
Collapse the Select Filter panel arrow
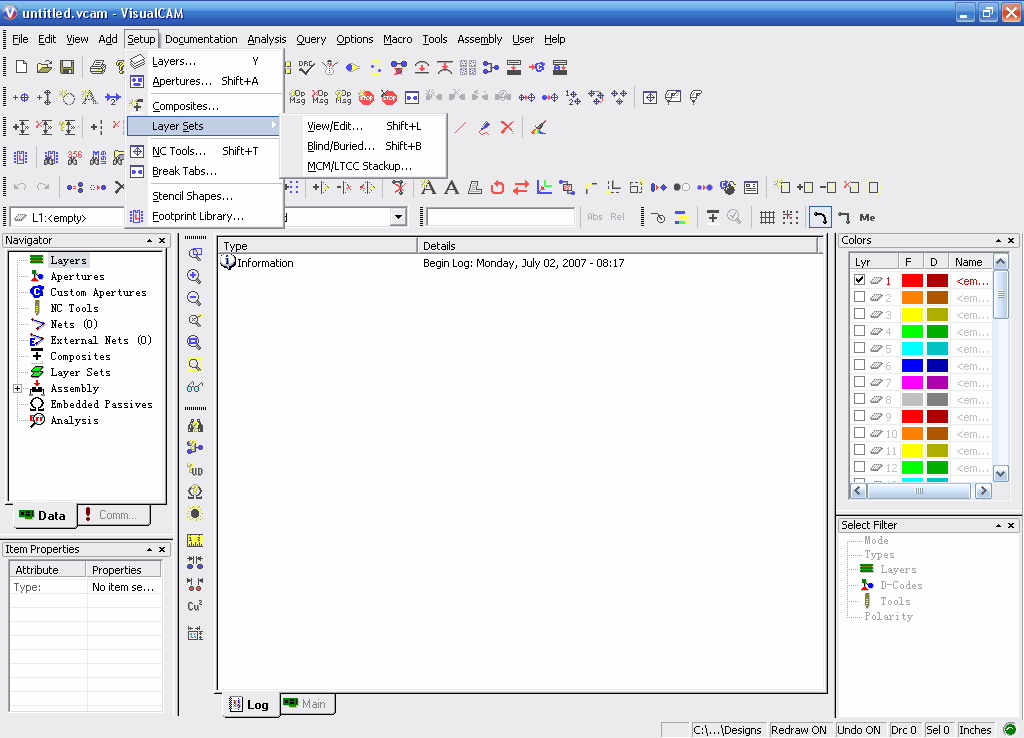[999, 525]
